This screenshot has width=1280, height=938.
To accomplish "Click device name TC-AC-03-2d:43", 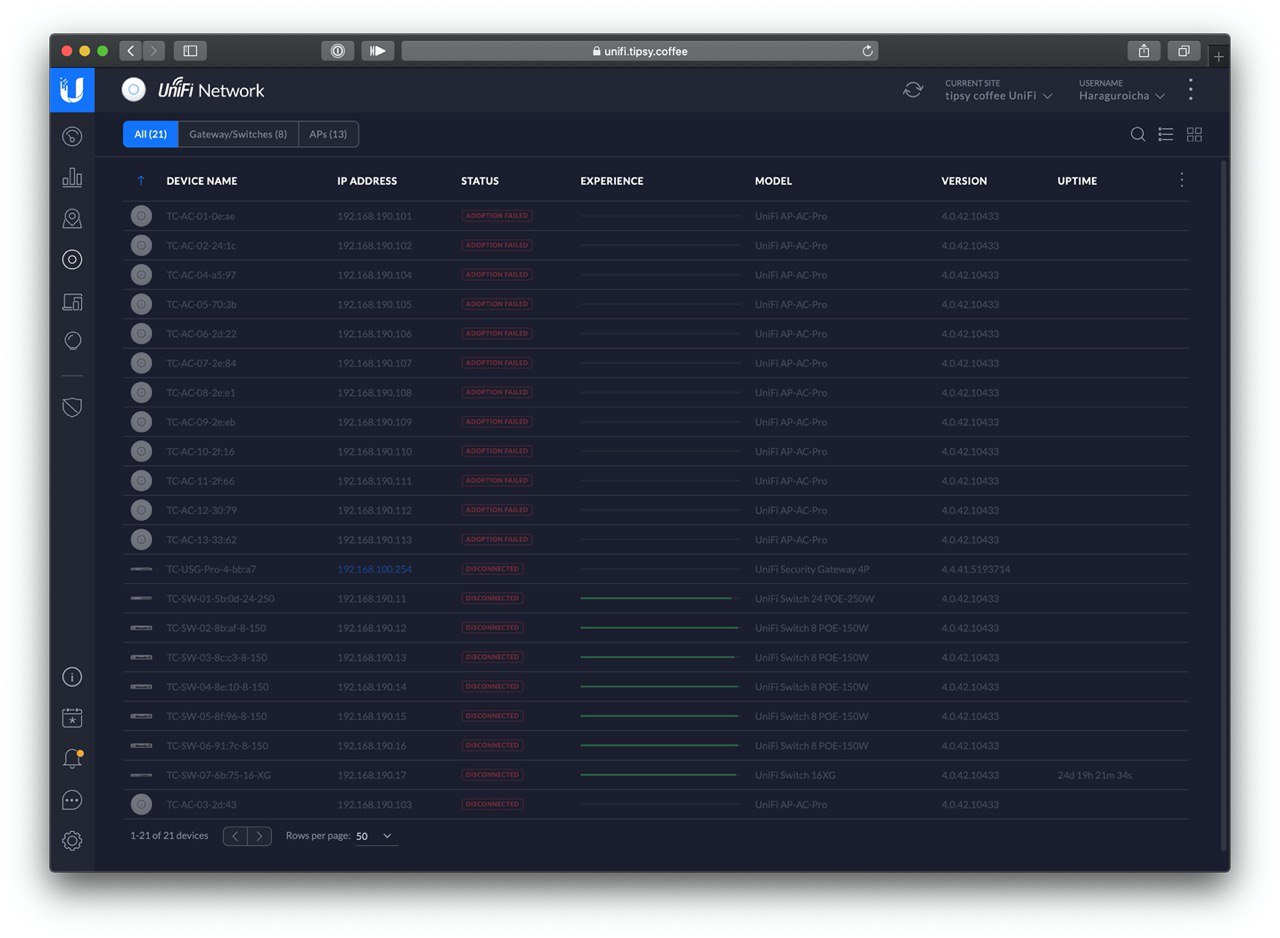I will pyautogui.click(x=201, y=805).
